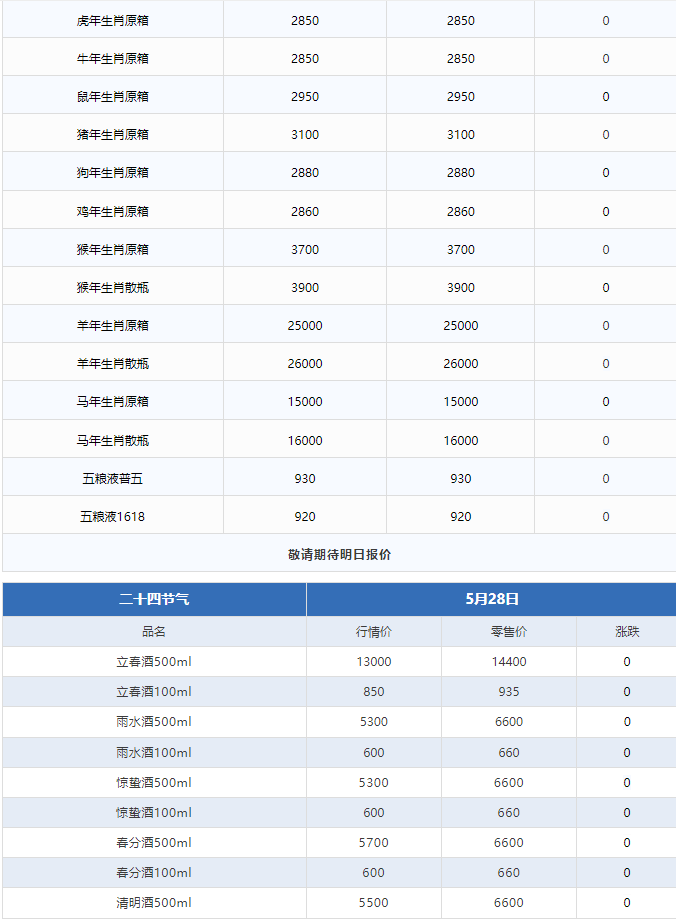
Task: Click the 品名 column header
Action: [154, 632]
